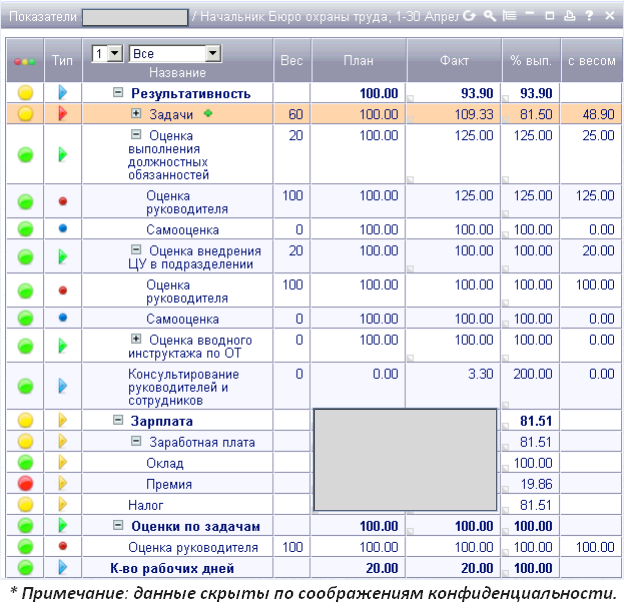Click the title text Начальник Бюро охраны труда
This screenshot has width=624, height=612.
click(294, 16)
